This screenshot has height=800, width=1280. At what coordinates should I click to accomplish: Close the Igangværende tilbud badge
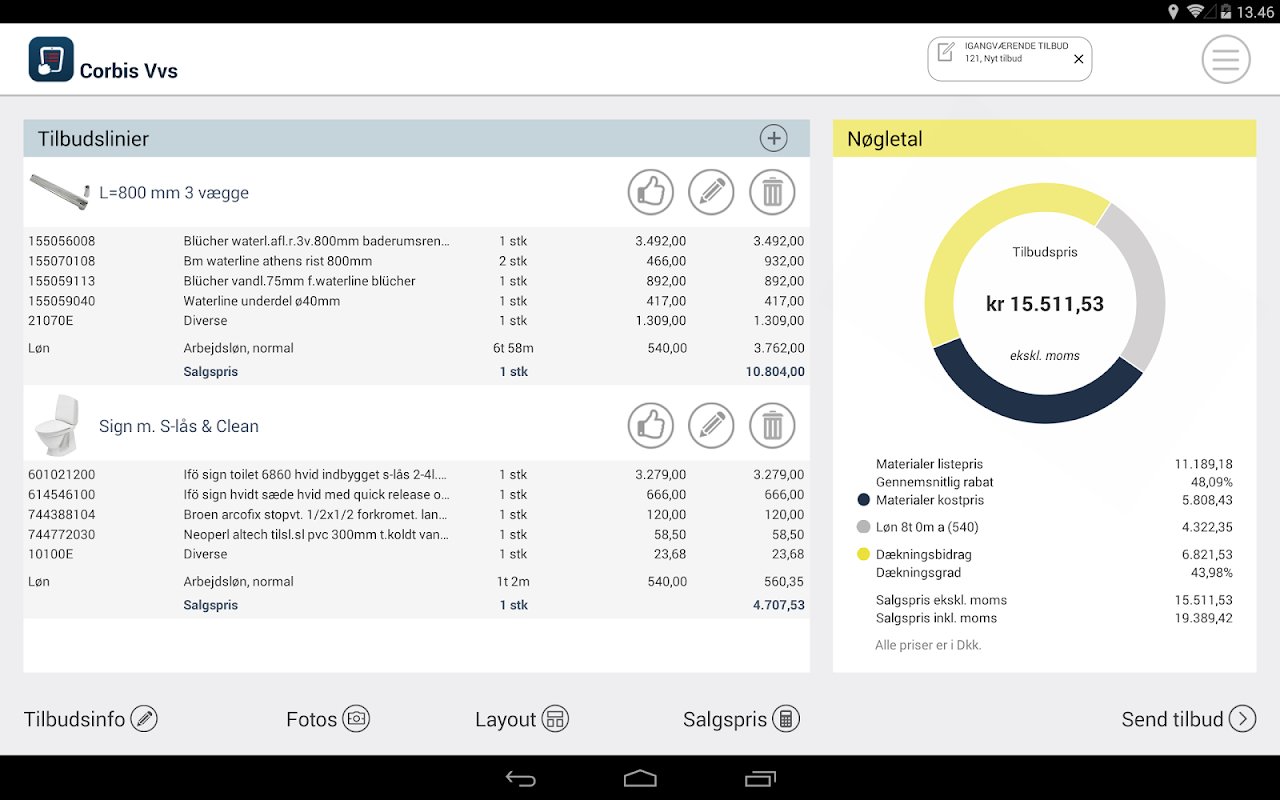coord(1078,59)
